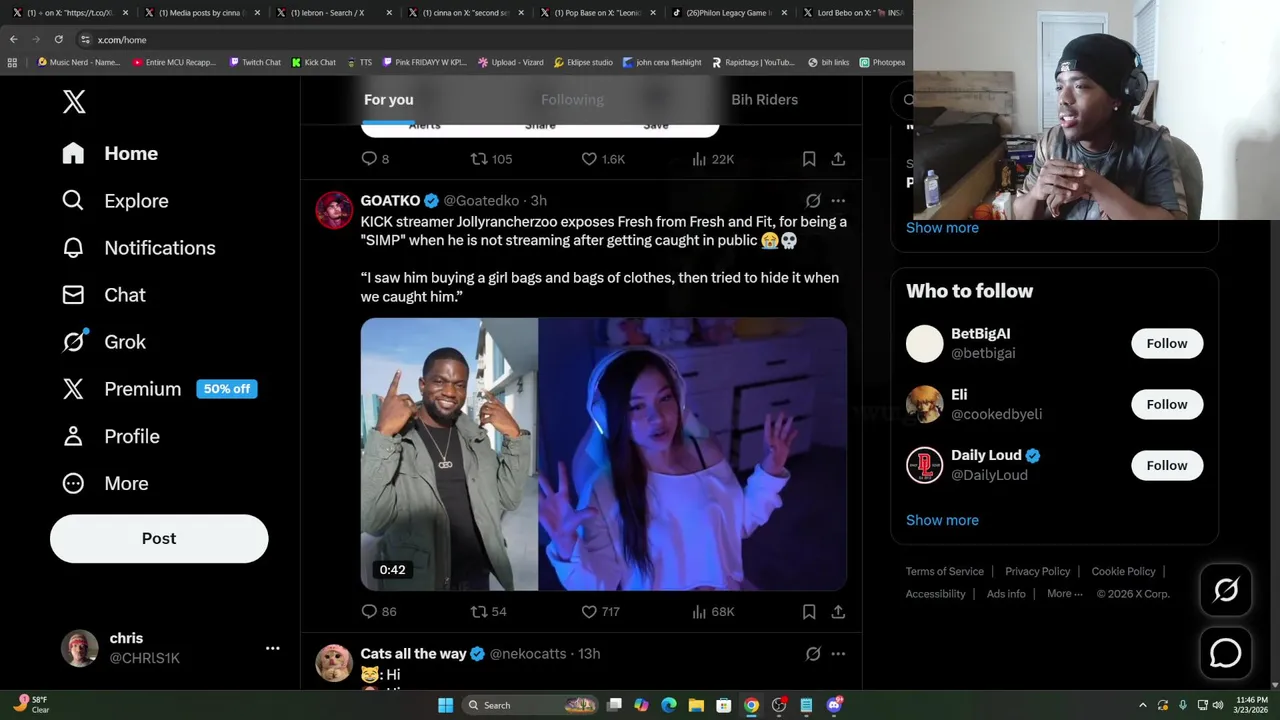This screenshot has height=720, width=1280.
Task: Open the floating Grok button
Action: pyautogui.click(x=1225, y=590)
